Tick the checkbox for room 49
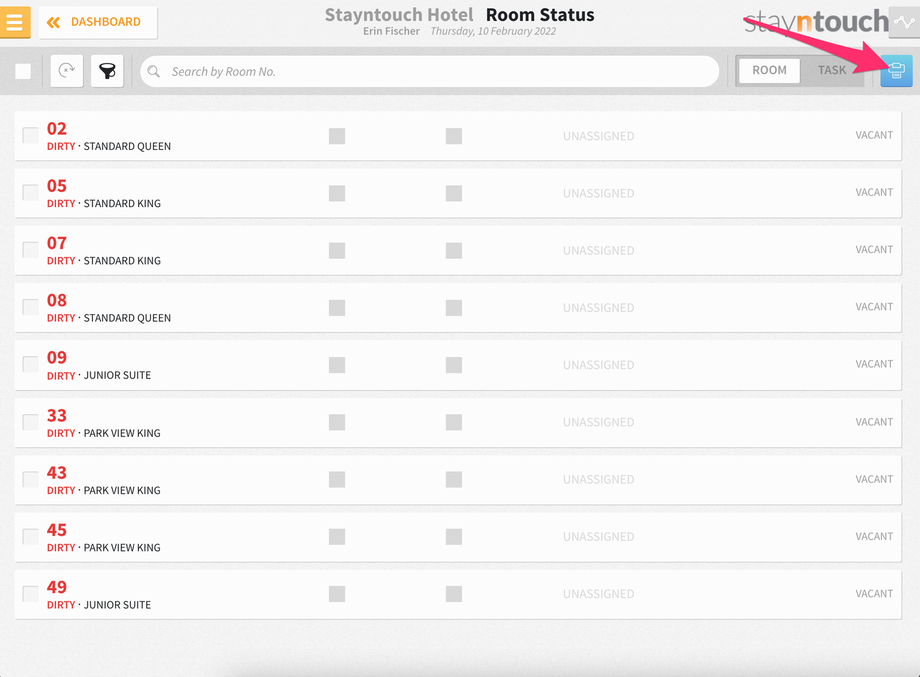Image resolution: width=920 pixels, height=677 pixels. (x=31, y=593)
